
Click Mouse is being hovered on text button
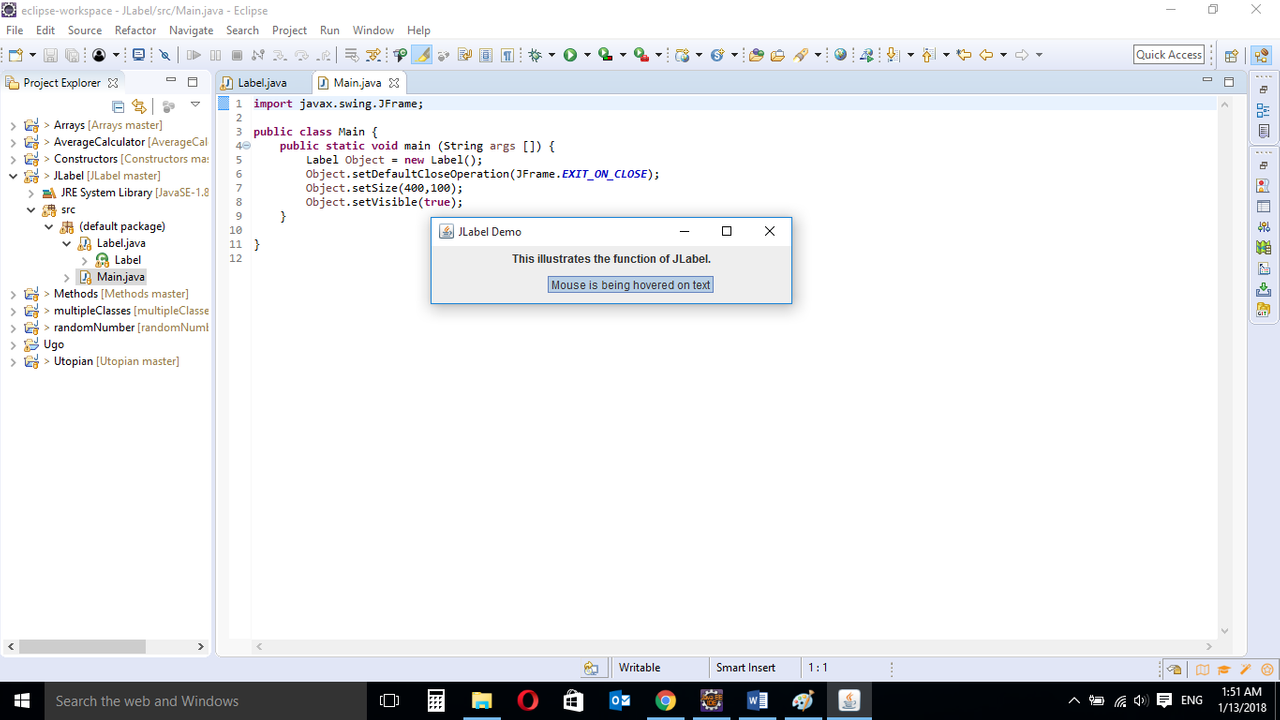coord(630,284)
